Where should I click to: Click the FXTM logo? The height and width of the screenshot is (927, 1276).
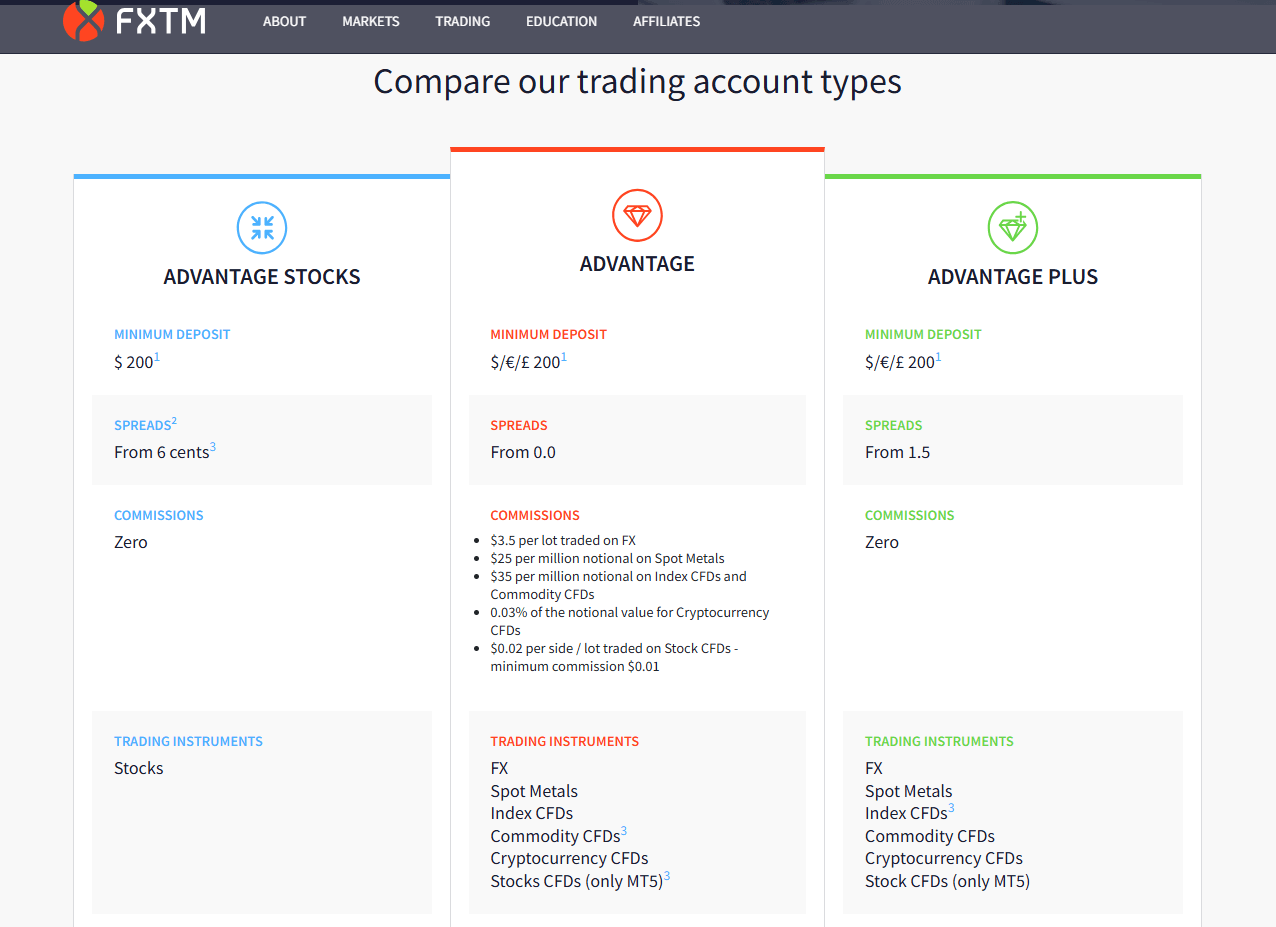pyautogui.click(x=134, y=20)
